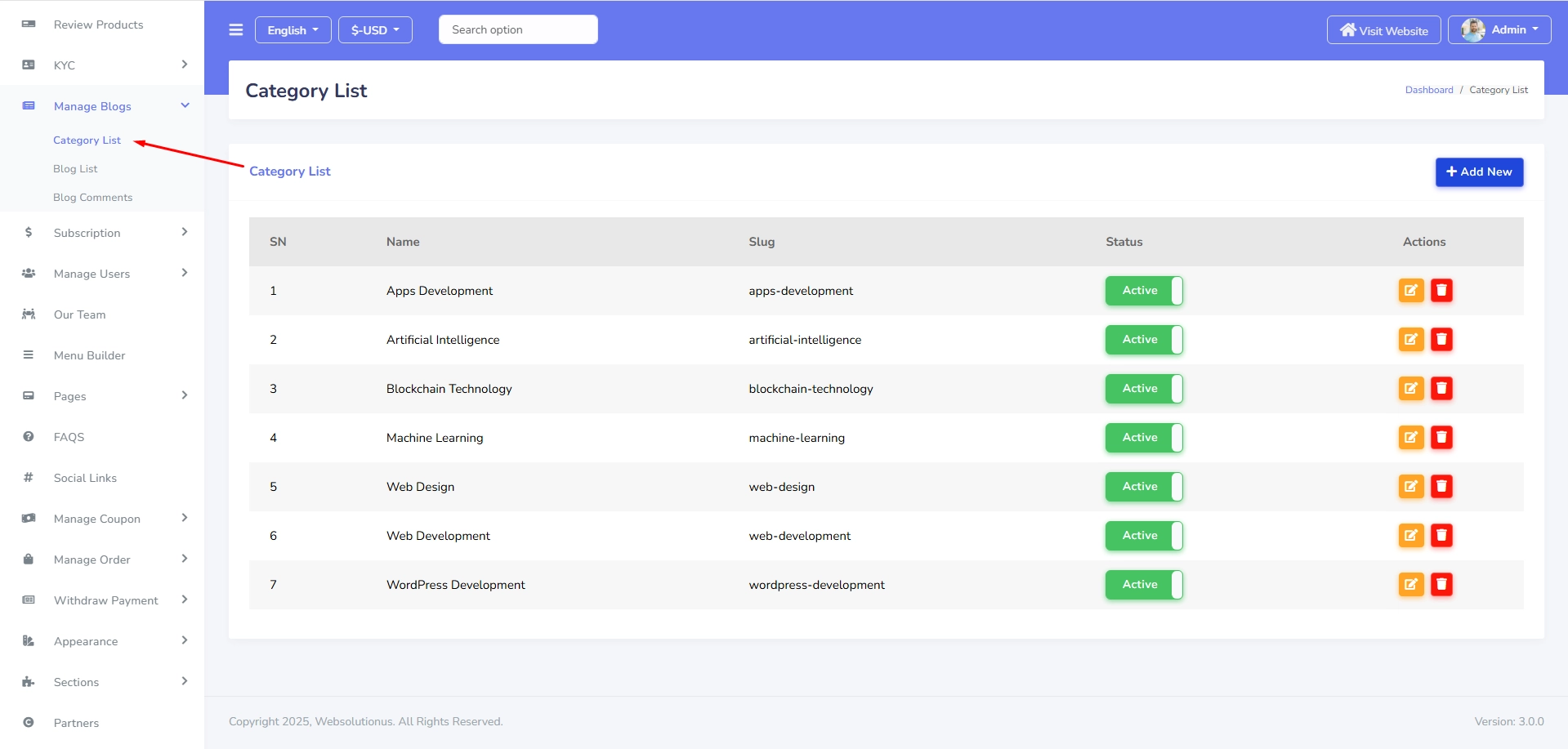Edit the Web Development category
Viewport: 1568px width, 749px height.
click(x=1411, y=535)
